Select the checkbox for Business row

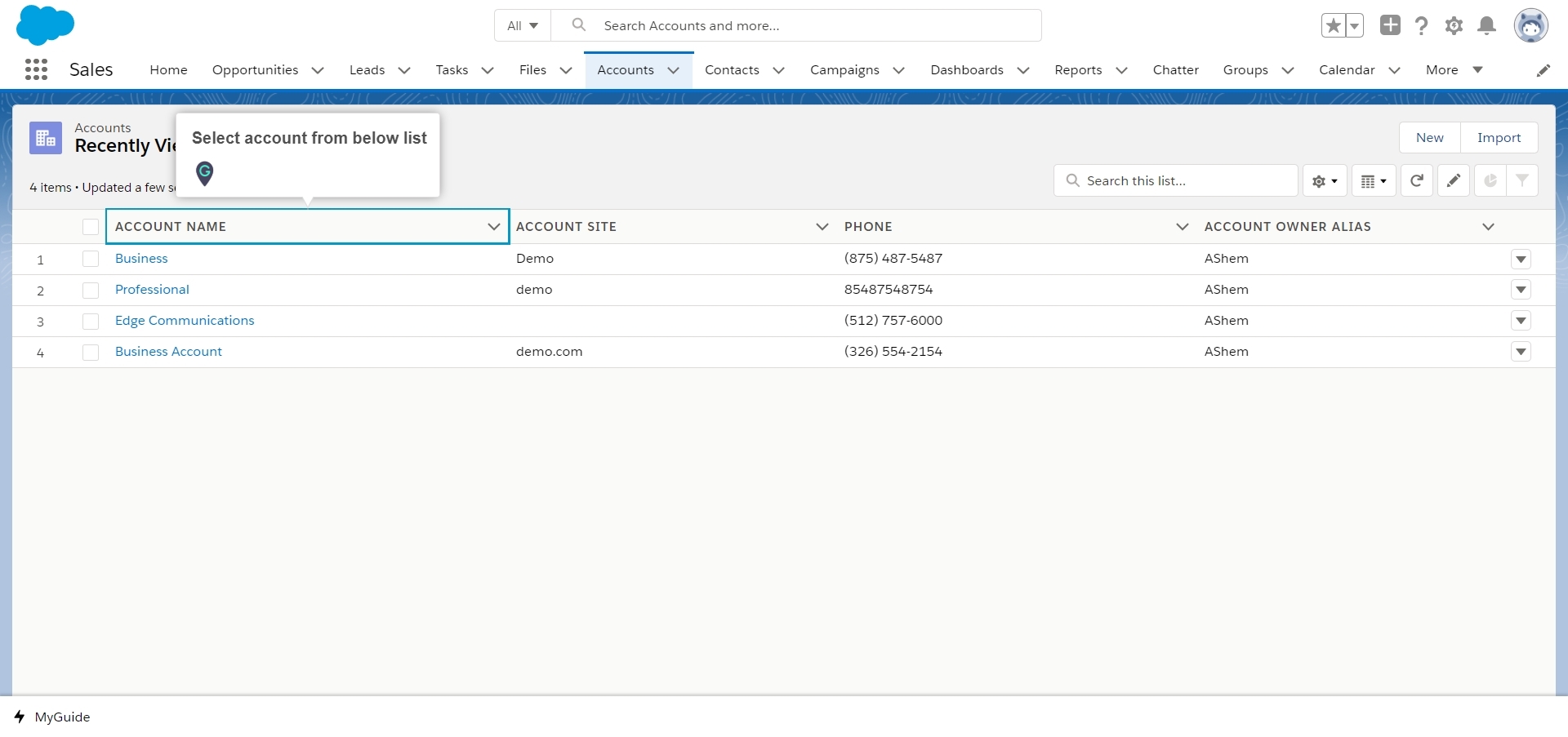tap(91, 259)
